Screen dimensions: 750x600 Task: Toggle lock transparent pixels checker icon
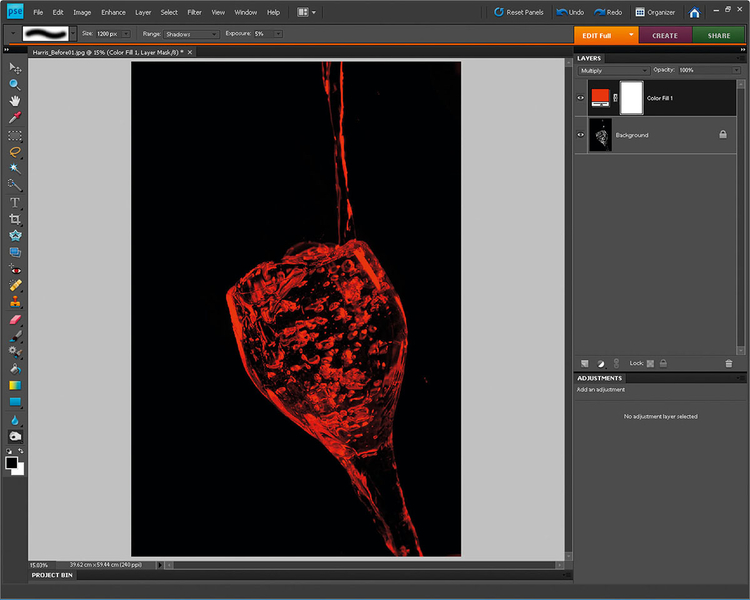[x=650, y=364]
